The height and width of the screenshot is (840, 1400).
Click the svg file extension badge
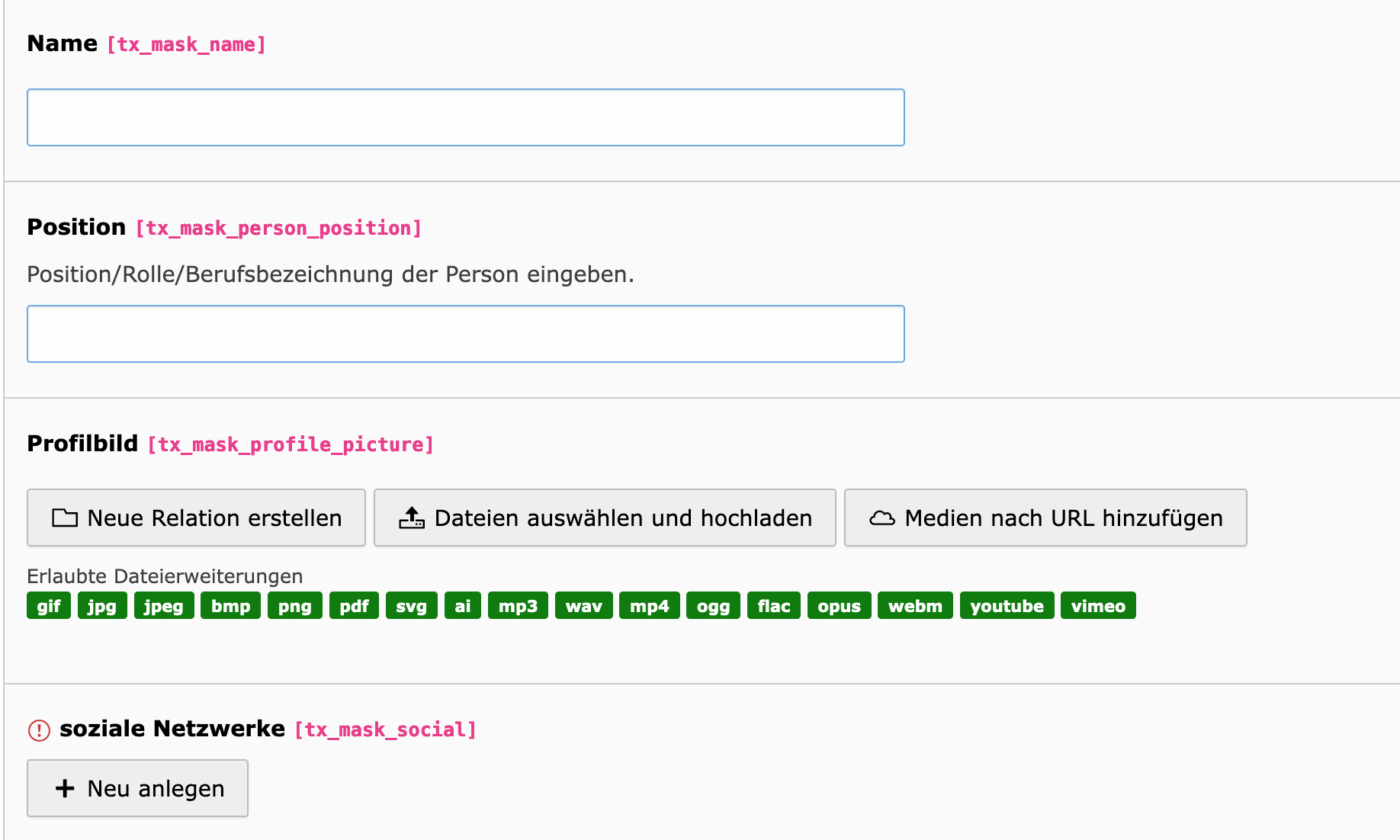[412, 606]
